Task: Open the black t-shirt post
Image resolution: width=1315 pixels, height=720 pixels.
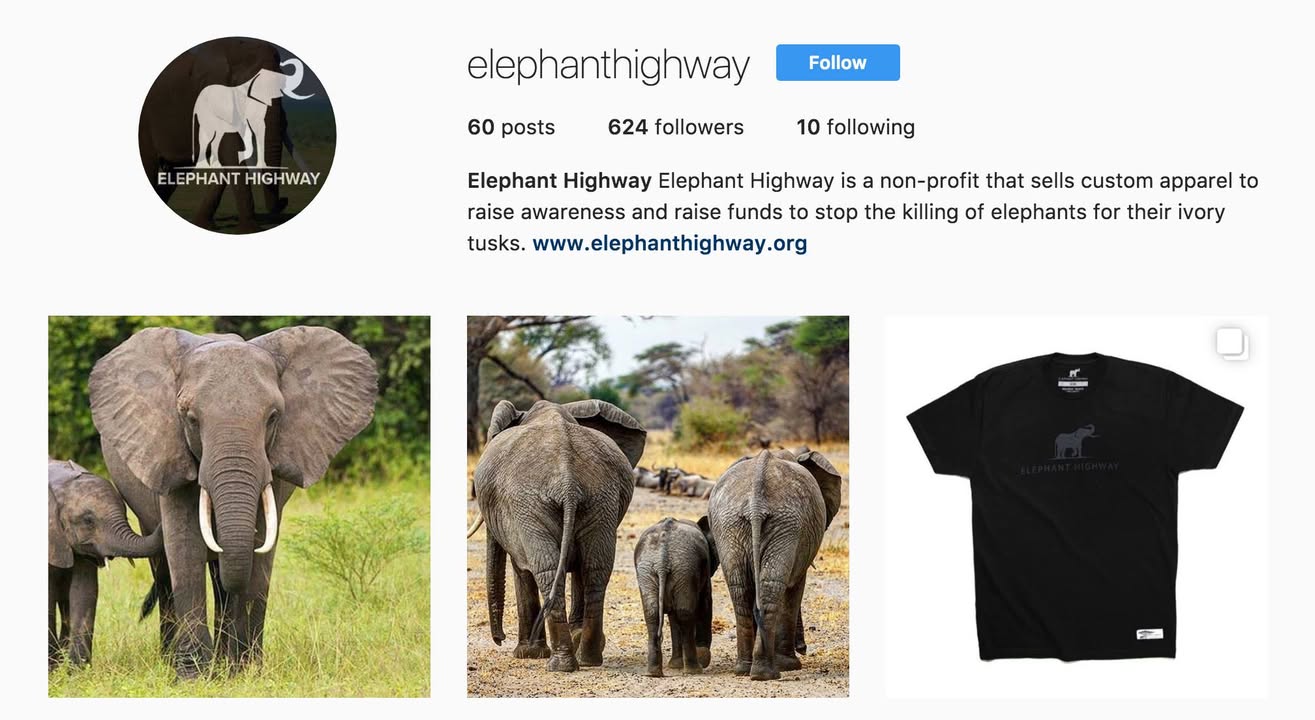Action: tap(1076, 506)
